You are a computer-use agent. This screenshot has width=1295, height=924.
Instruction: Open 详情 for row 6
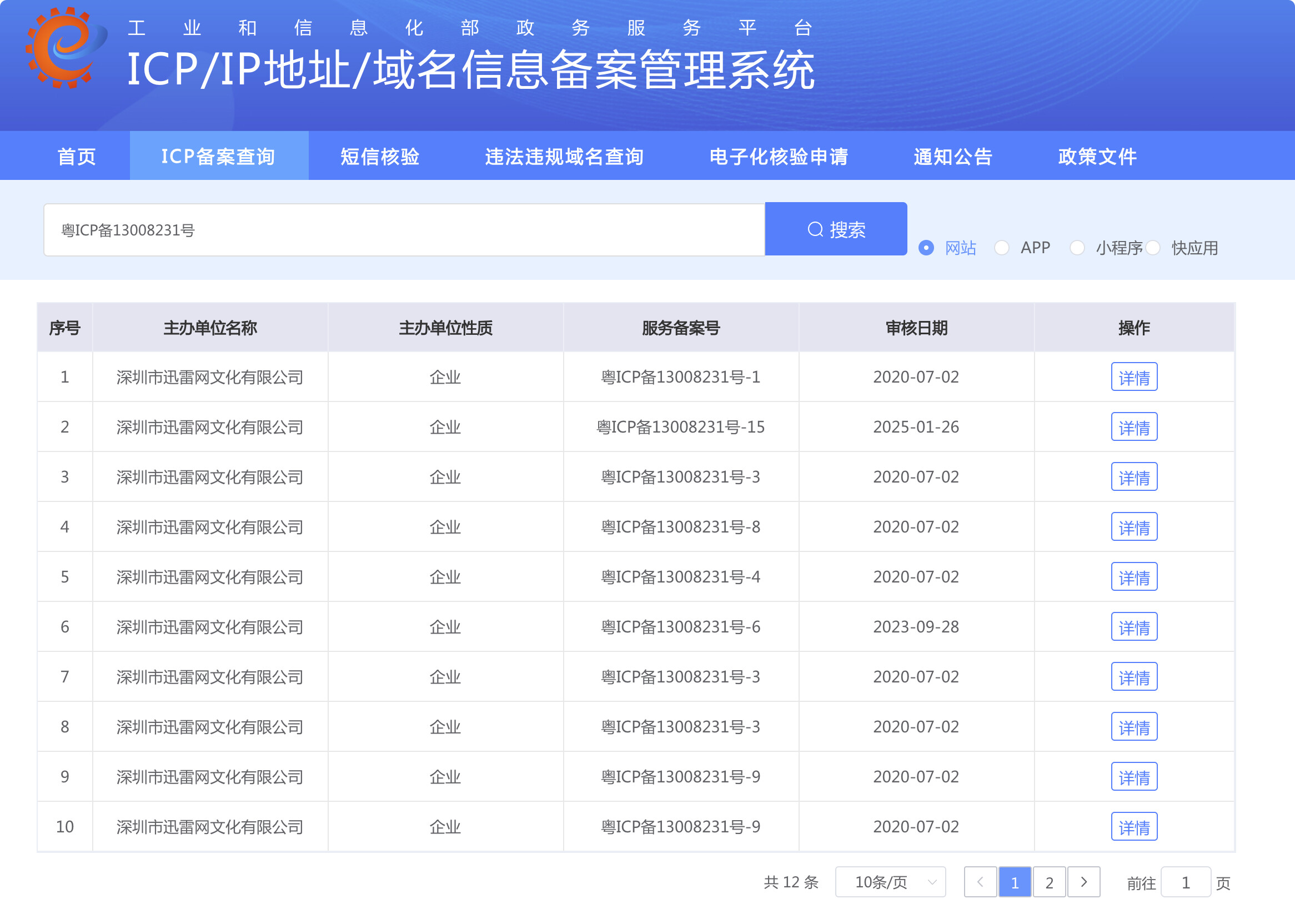click(1134, 626)
